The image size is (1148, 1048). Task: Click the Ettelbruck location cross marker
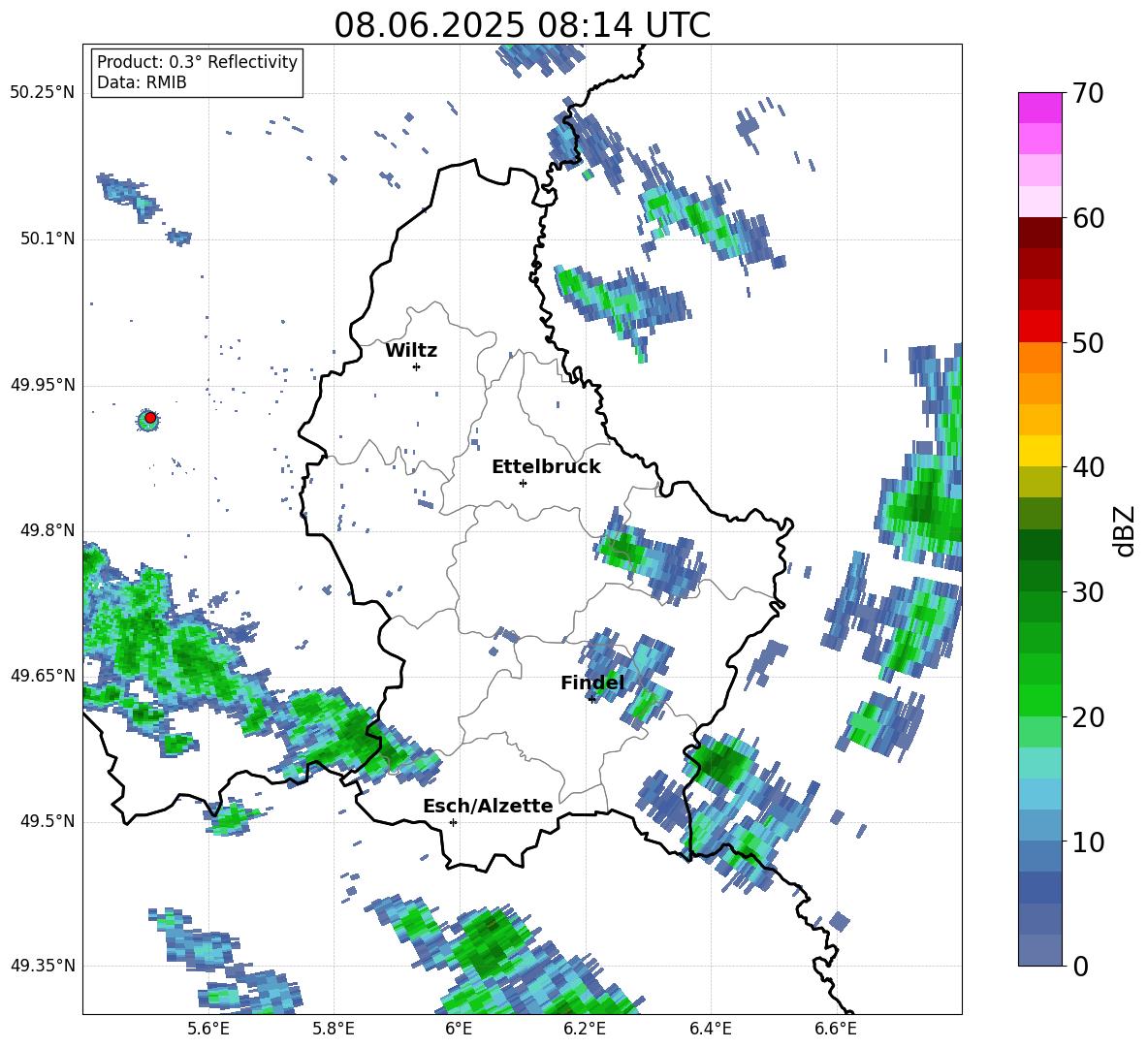click(x=523, y=483)
